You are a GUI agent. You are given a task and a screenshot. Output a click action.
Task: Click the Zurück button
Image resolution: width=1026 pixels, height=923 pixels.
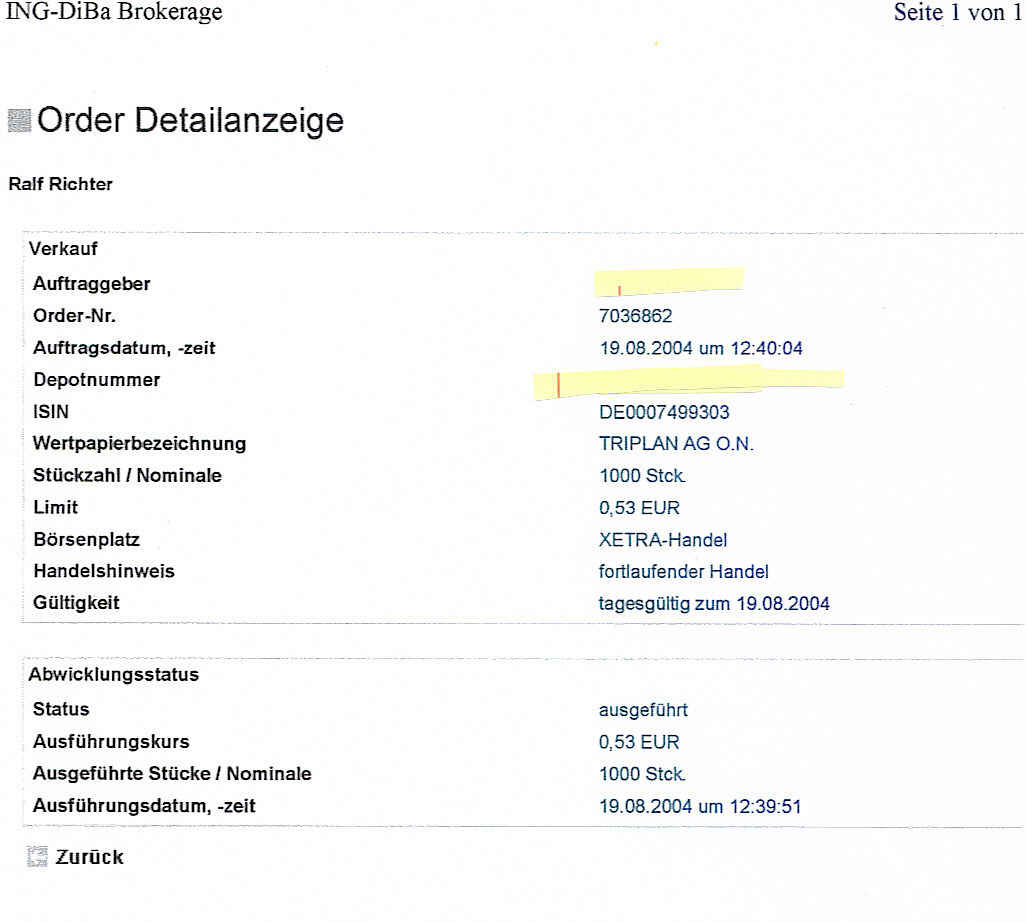pos(92,857)
